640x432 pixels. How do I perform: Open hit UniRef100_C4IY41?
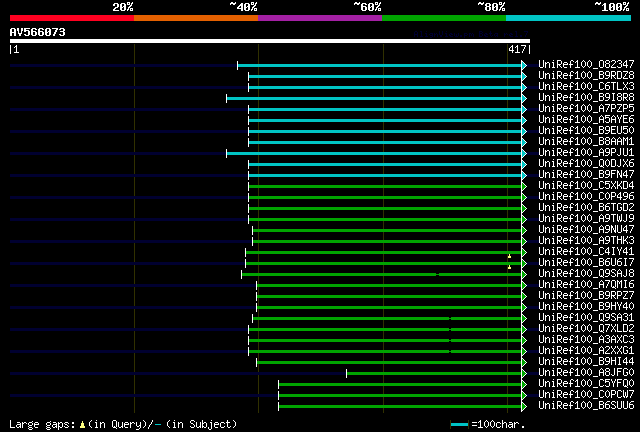tap(586, 252)
